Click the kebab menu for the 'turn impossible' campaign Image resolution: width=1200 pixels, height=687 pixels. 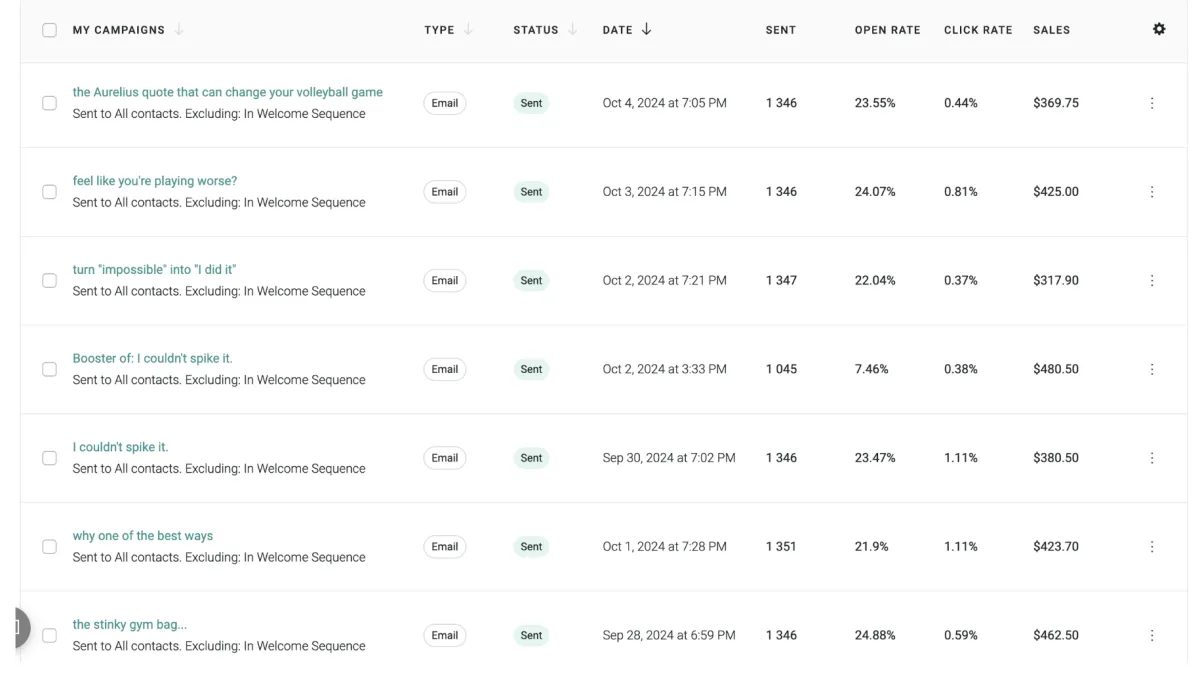[x=1152, y=281]
